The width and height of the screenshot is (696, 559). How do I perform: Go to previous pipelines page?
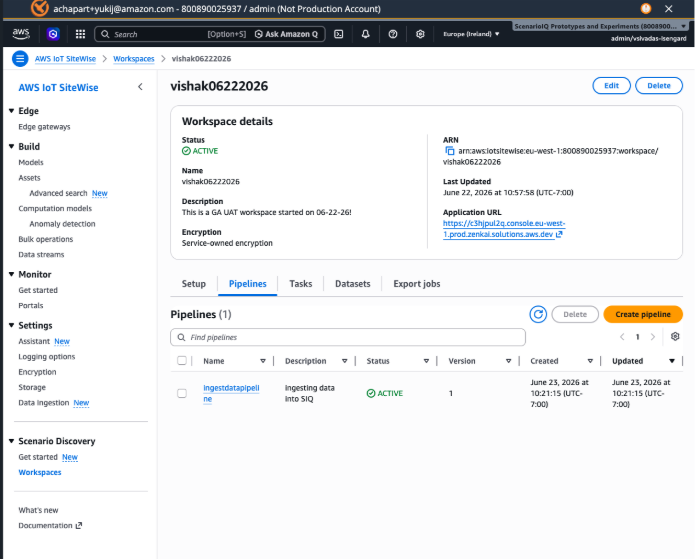(622, 337)
